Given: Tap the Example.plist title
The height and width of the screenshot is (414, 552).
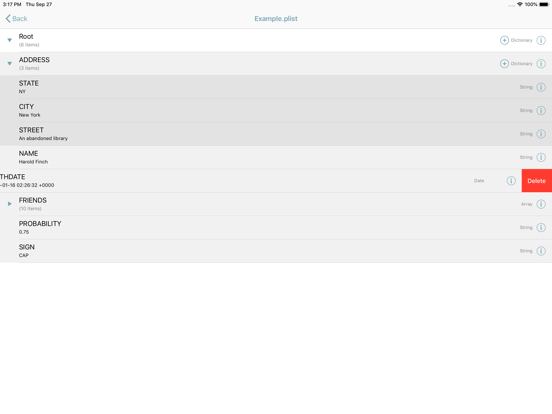Looking at the screenshot, I should (276, 19).
